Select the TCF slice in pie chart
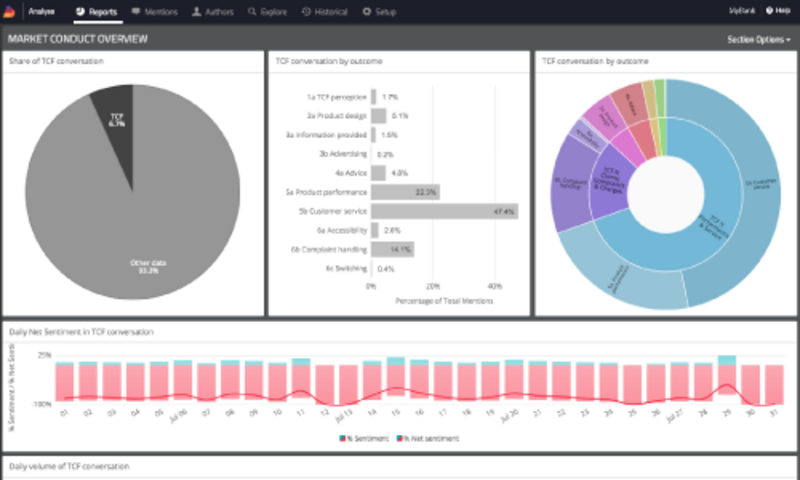The image size is (800, 480). 117,122
